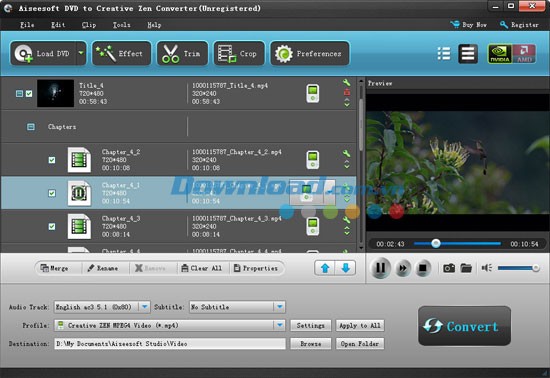This screenshot has height=378, width=550.
Task: Click the Buy Now link
Action: [469, 25]
